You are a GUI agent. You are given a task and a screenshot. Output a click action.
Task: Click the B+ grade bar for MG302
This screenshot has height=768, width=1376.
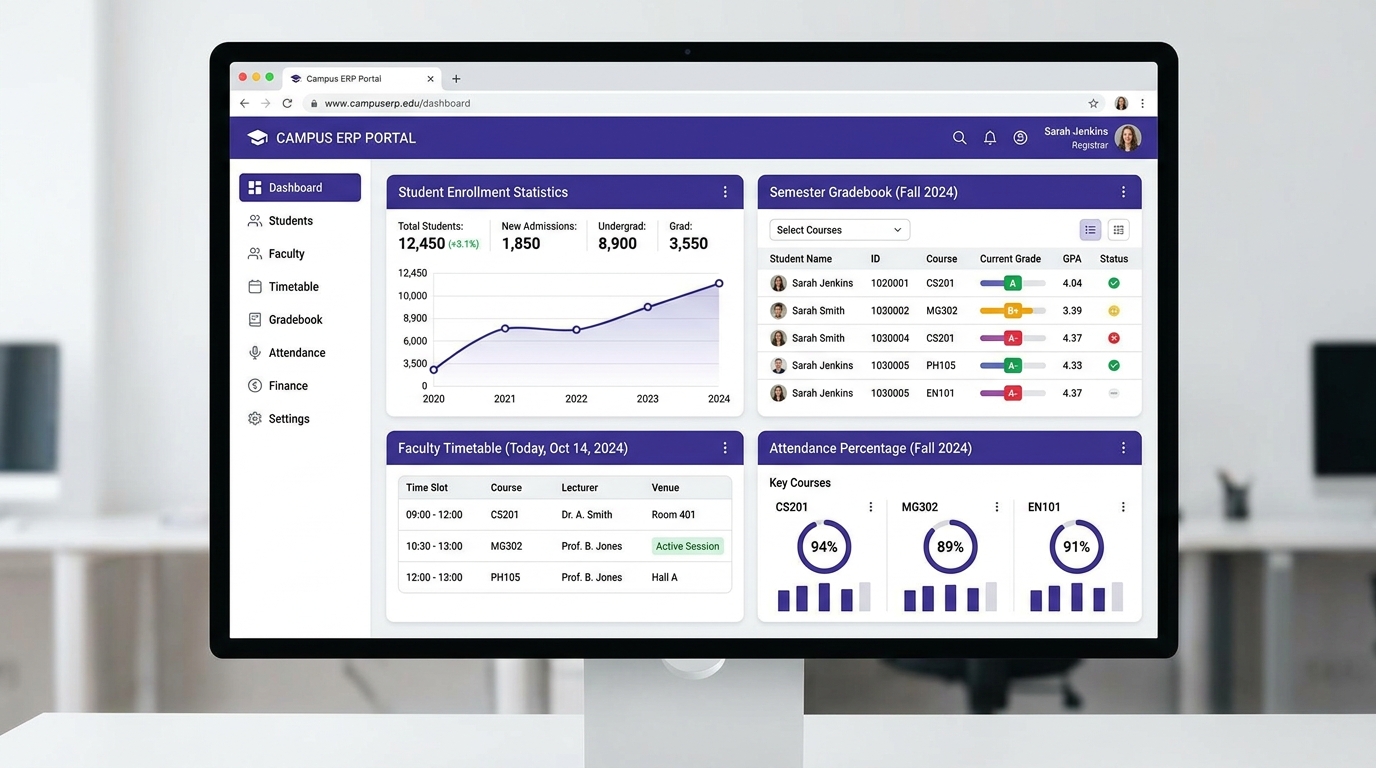(1012, 311)
